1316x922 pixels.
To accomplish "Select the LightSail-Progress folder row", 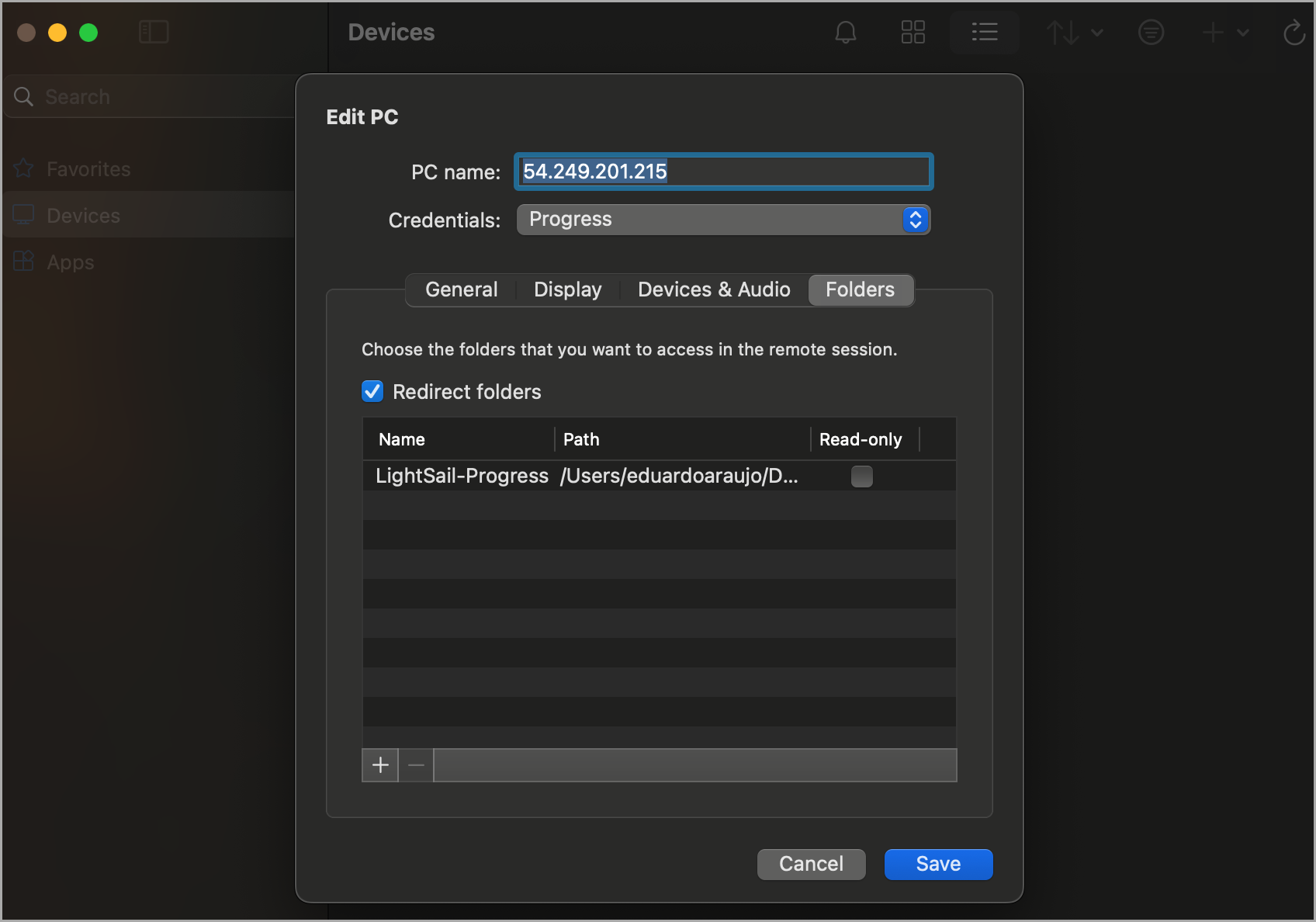I will coord(660,476).
